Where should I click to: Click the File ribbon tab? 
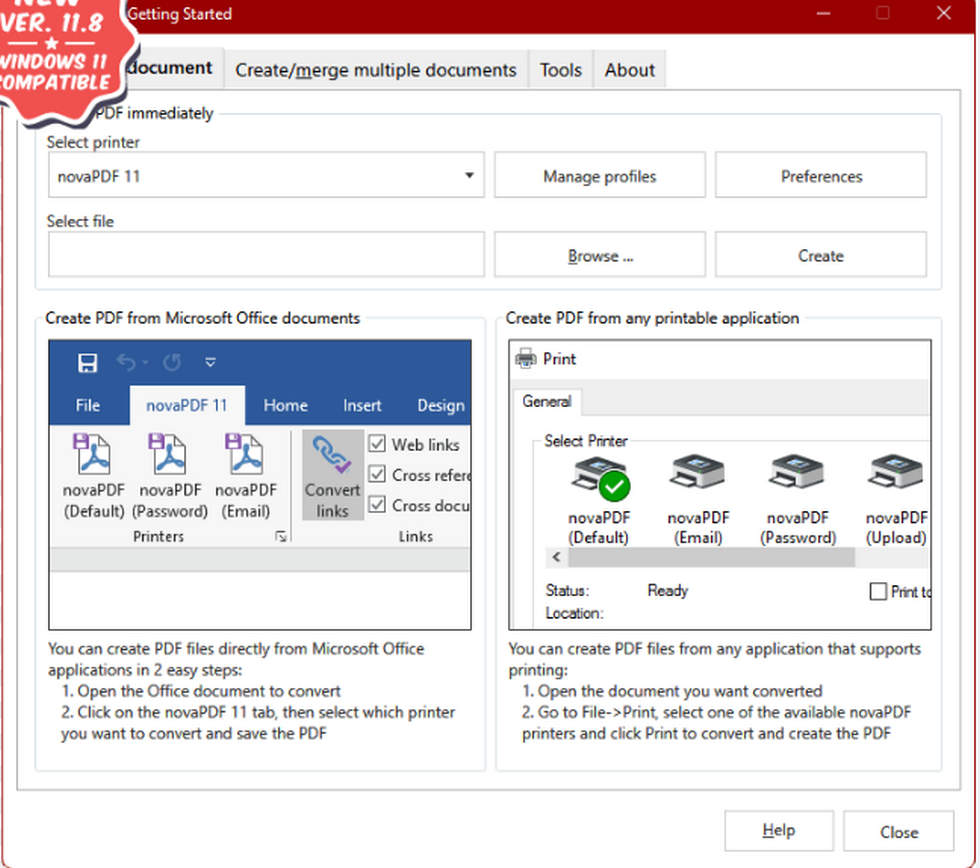88,406
